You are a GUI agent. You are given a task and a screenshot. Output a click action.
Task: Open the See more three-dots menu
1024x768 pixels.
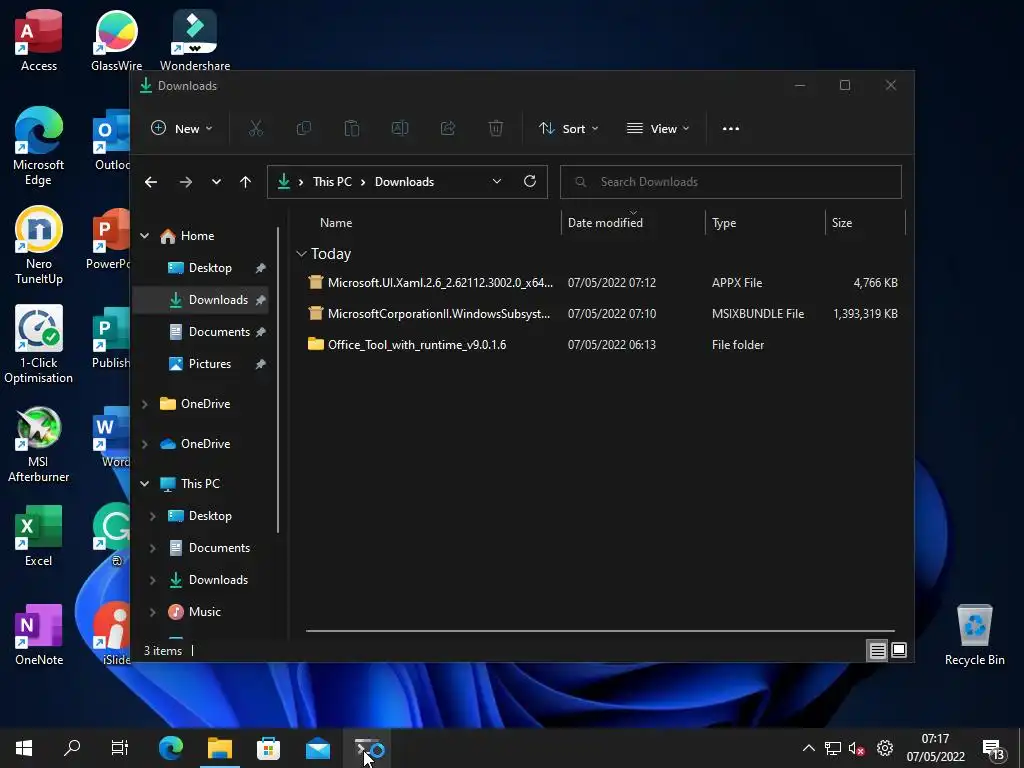click(731, 129)
